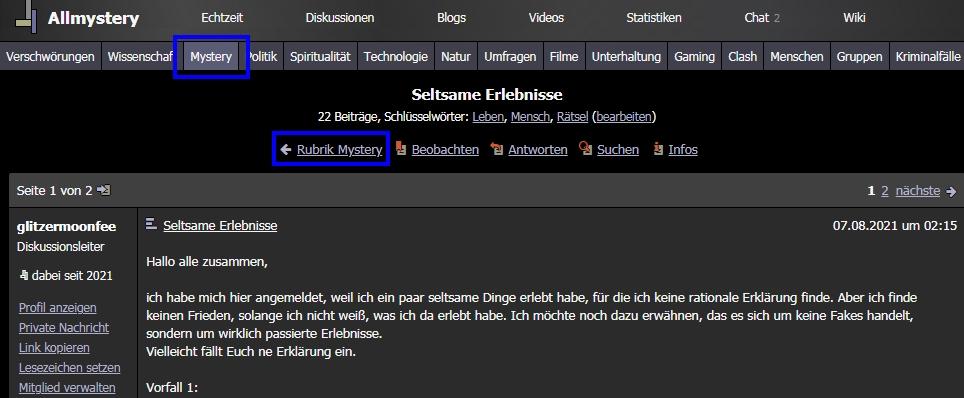Click the Antworten link
Viewport: 964px width, 398px height.
click(x=538, y=149)
